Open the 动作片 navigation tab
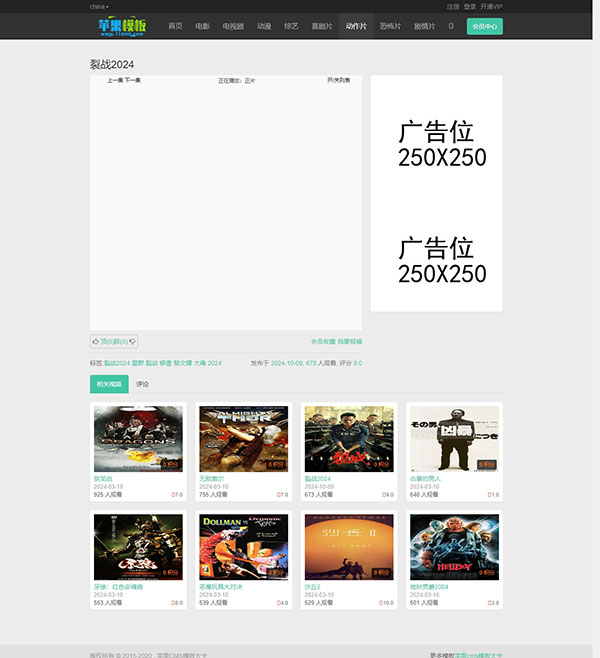Viewport: 600px width, 658px height. (356, 26)
